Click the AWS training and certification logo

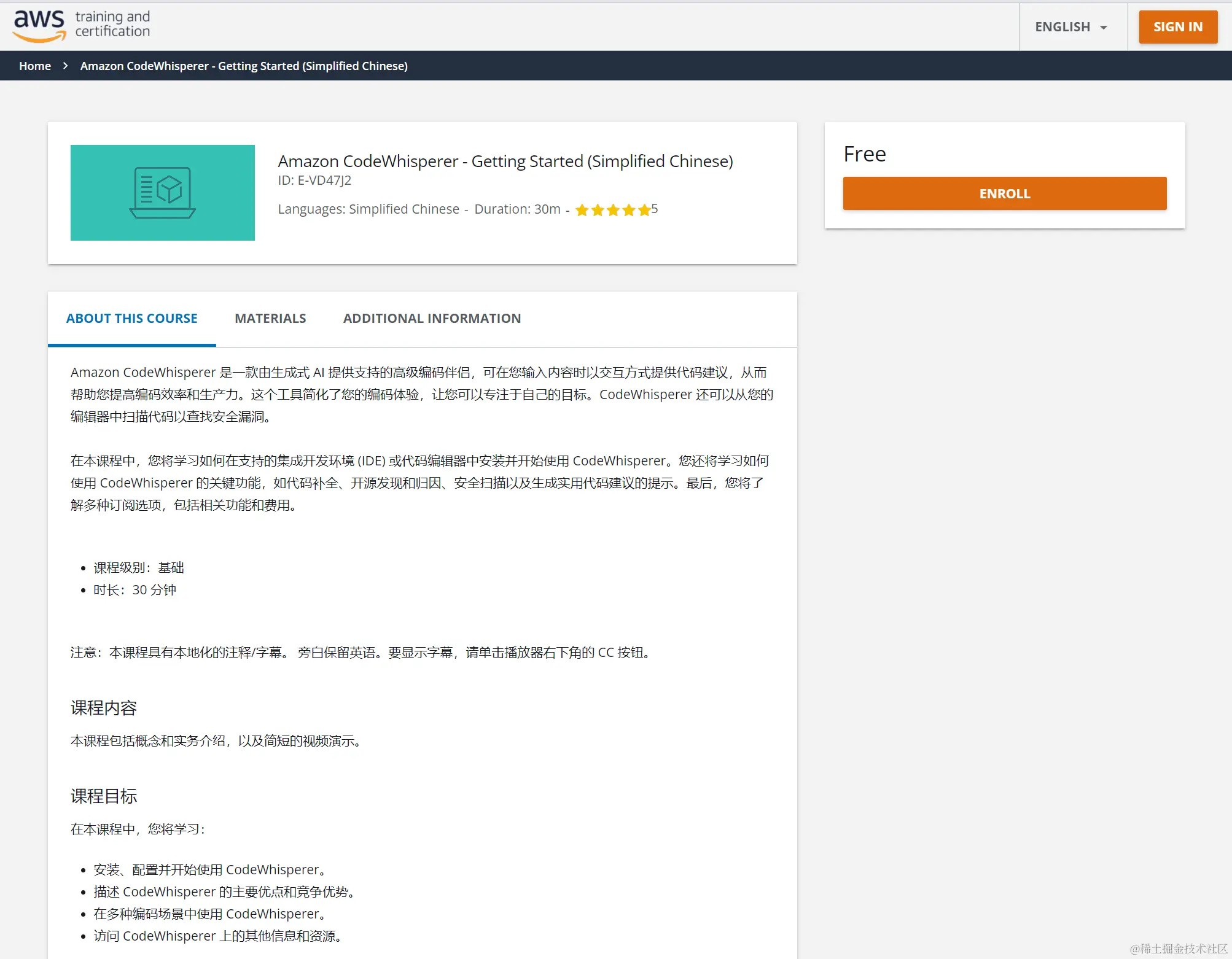tap(81, 26)
